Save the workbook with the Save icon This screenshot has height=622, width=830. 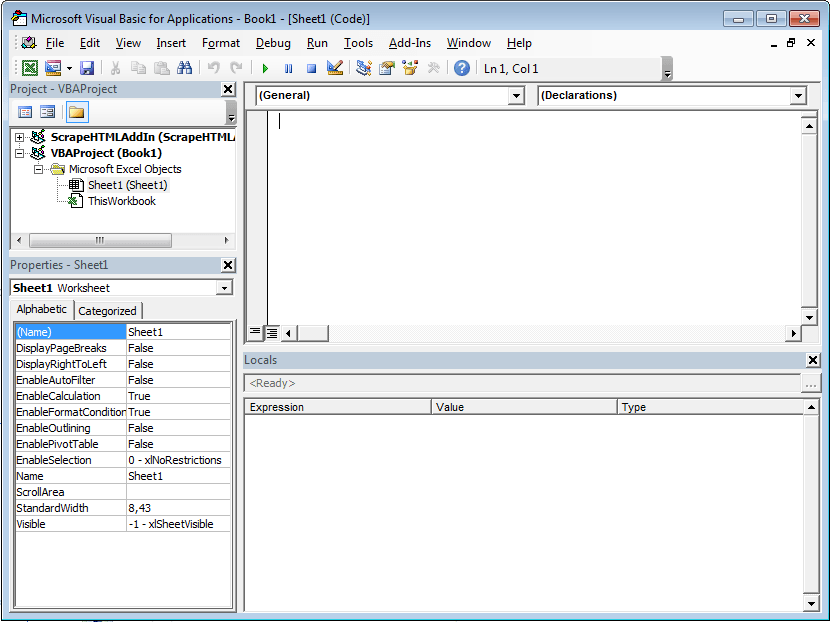click(x=87, y=68)
